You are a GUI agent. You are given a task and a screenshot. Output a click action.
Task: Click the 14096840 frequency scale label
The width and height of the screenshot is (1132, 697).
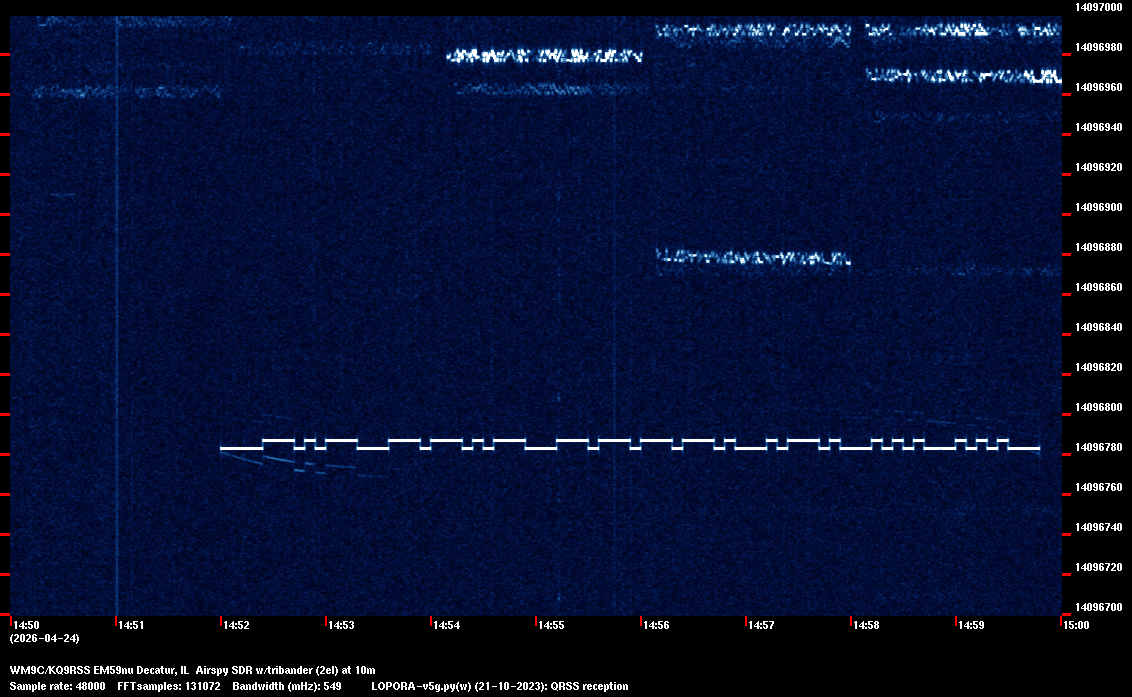(x=1098, y=327)
